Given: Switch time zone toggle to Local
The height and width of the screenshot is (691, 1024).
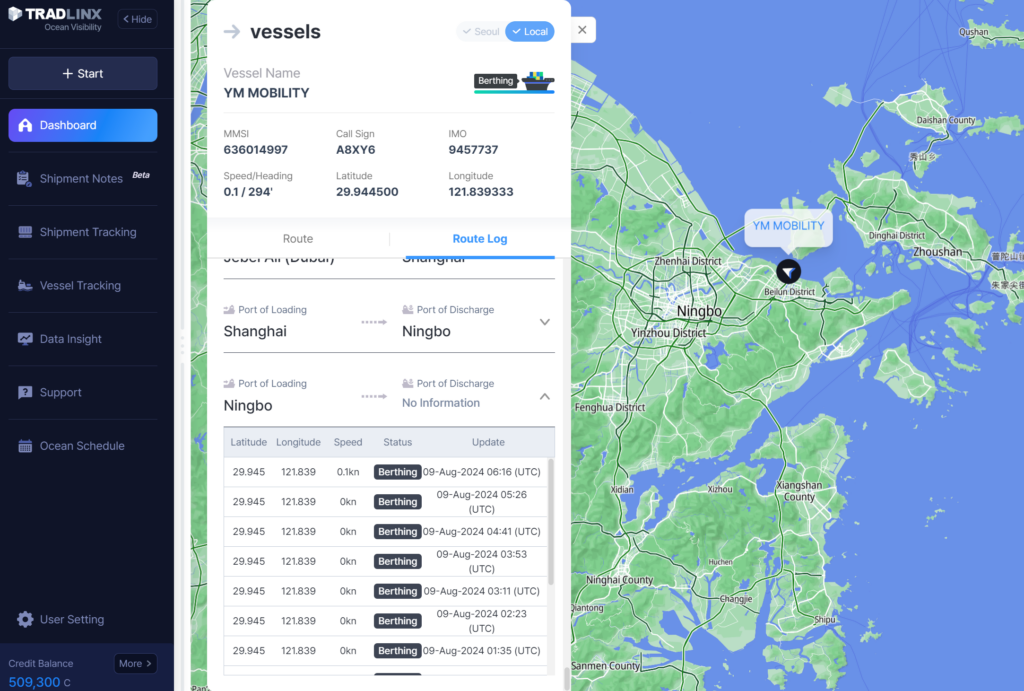Looking at the screenshot, I should [530, 31].
